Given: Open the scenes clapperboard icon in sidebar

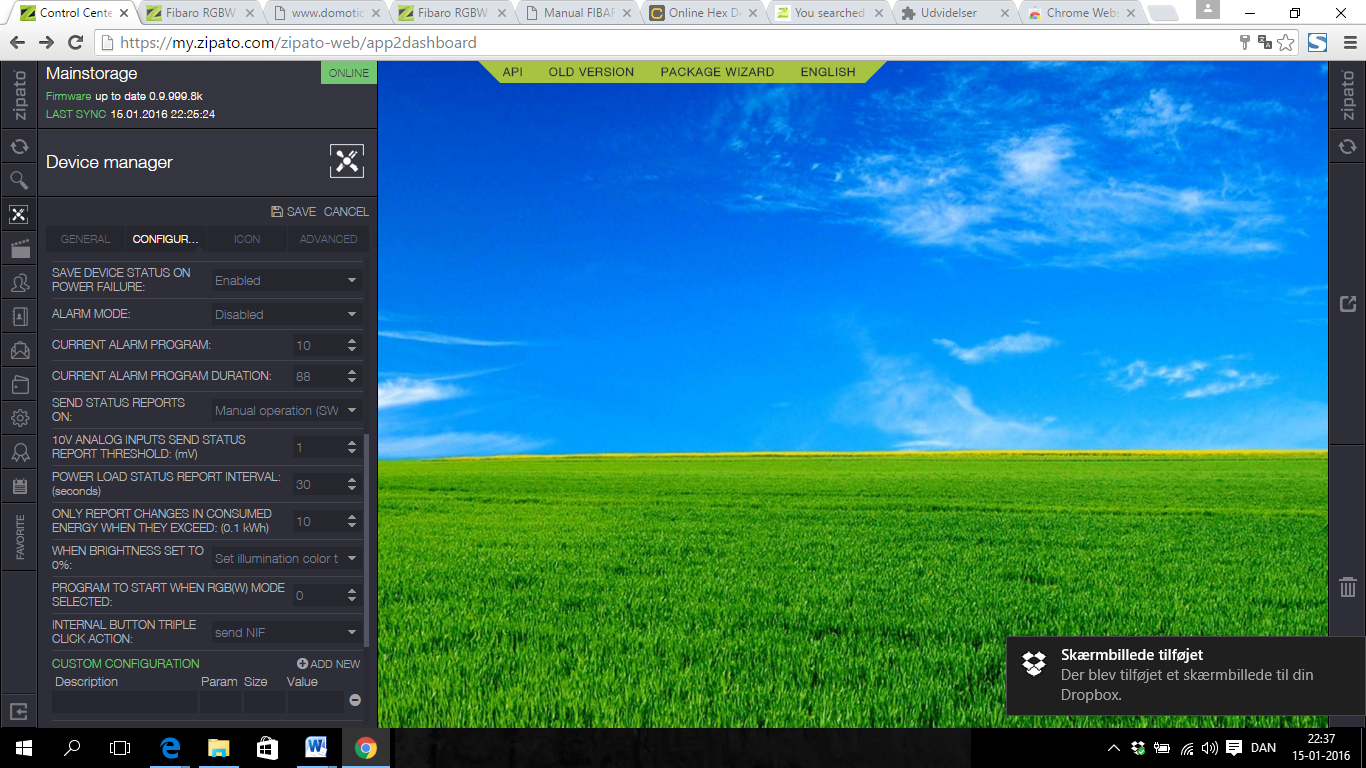Looking at the screenshot, I should tap(19, 248).
